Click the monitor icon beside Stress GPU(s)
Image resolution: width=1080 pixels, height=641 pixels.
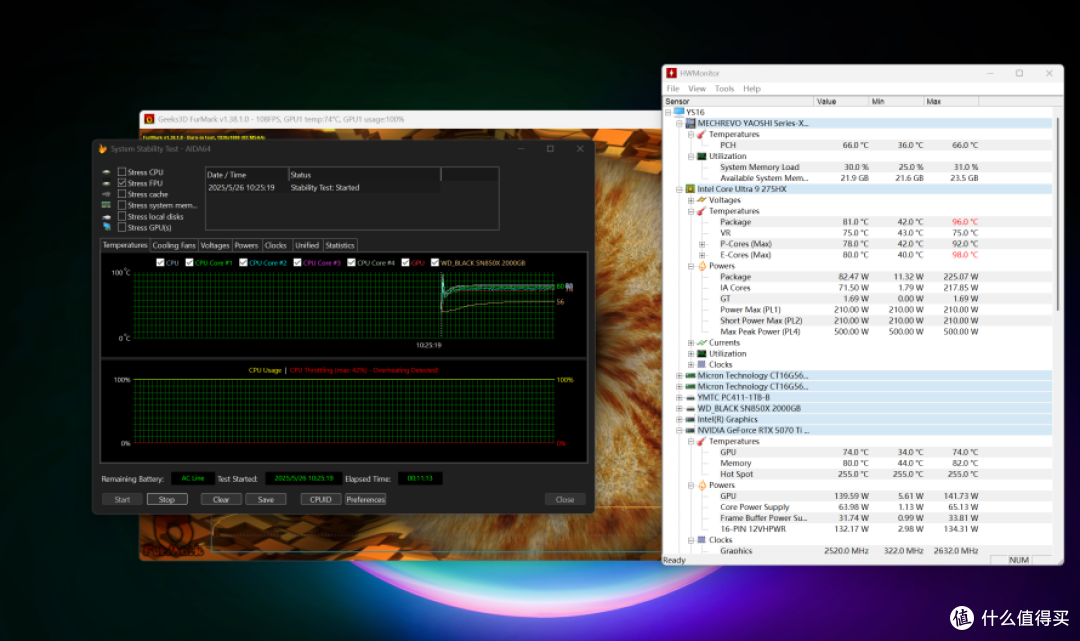106,227
